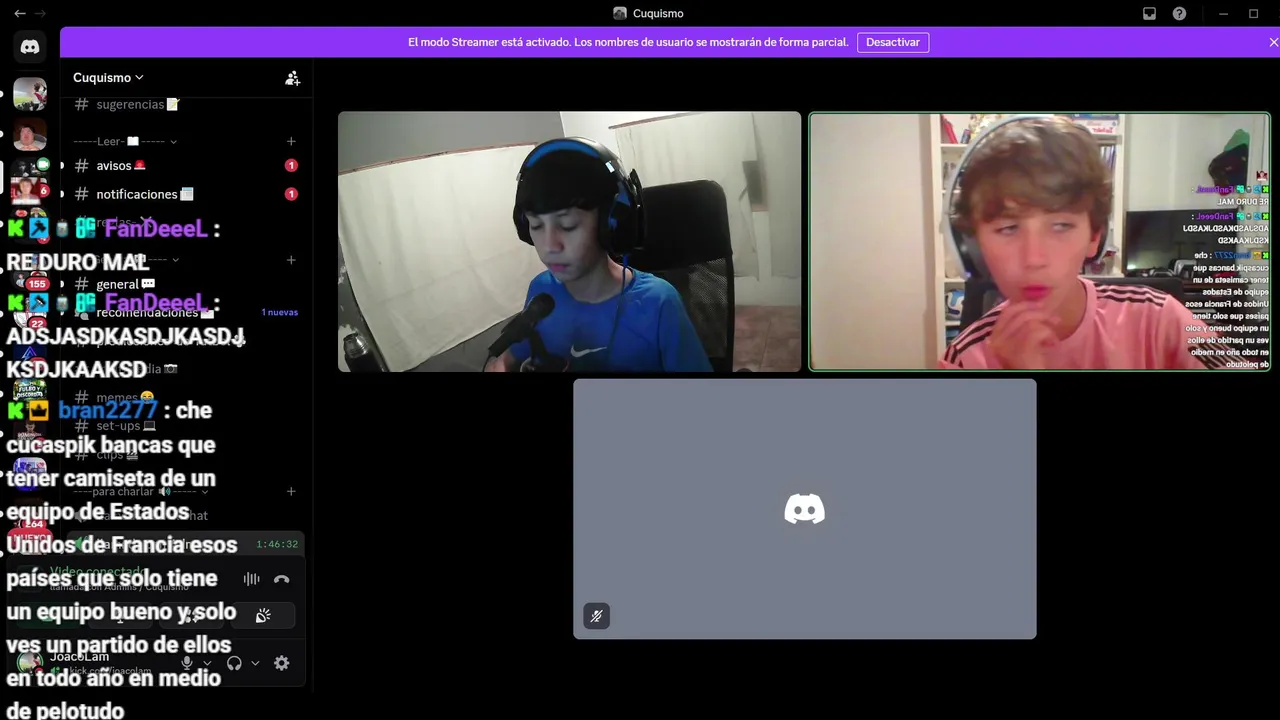Open Discord home direct messages

(30, 47)
